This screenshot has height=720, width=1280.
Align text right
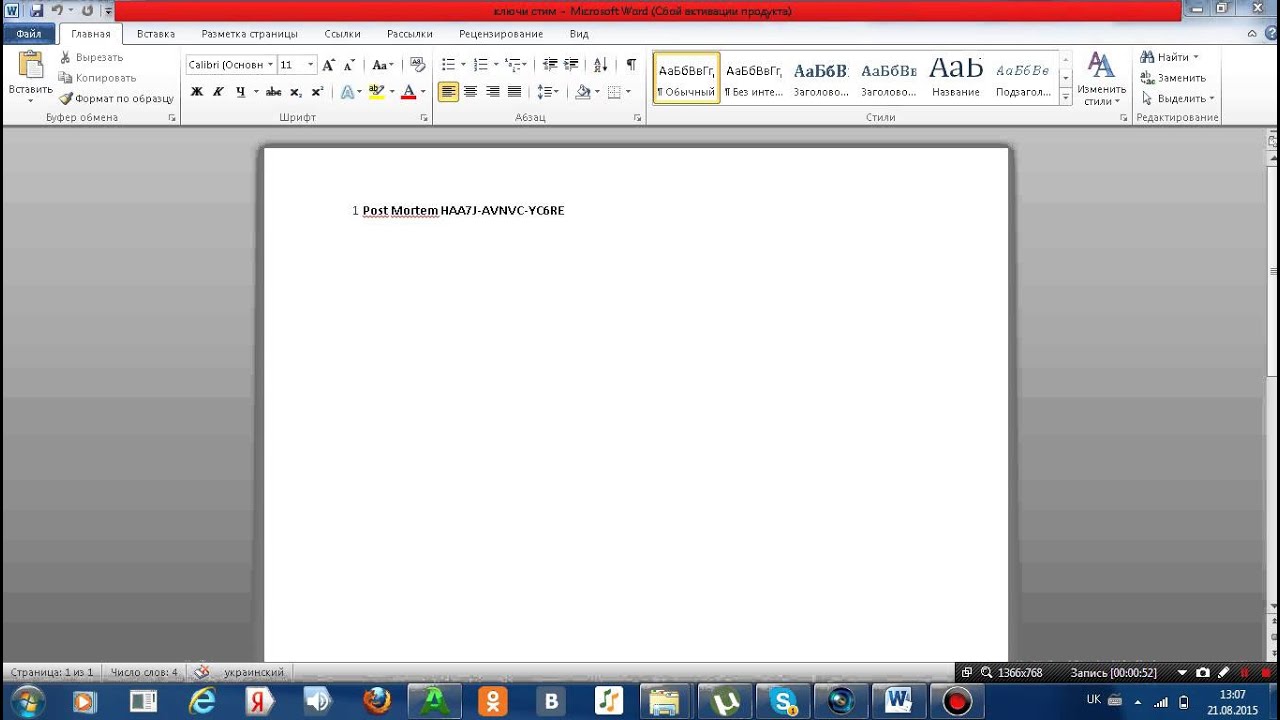point(492,91)
